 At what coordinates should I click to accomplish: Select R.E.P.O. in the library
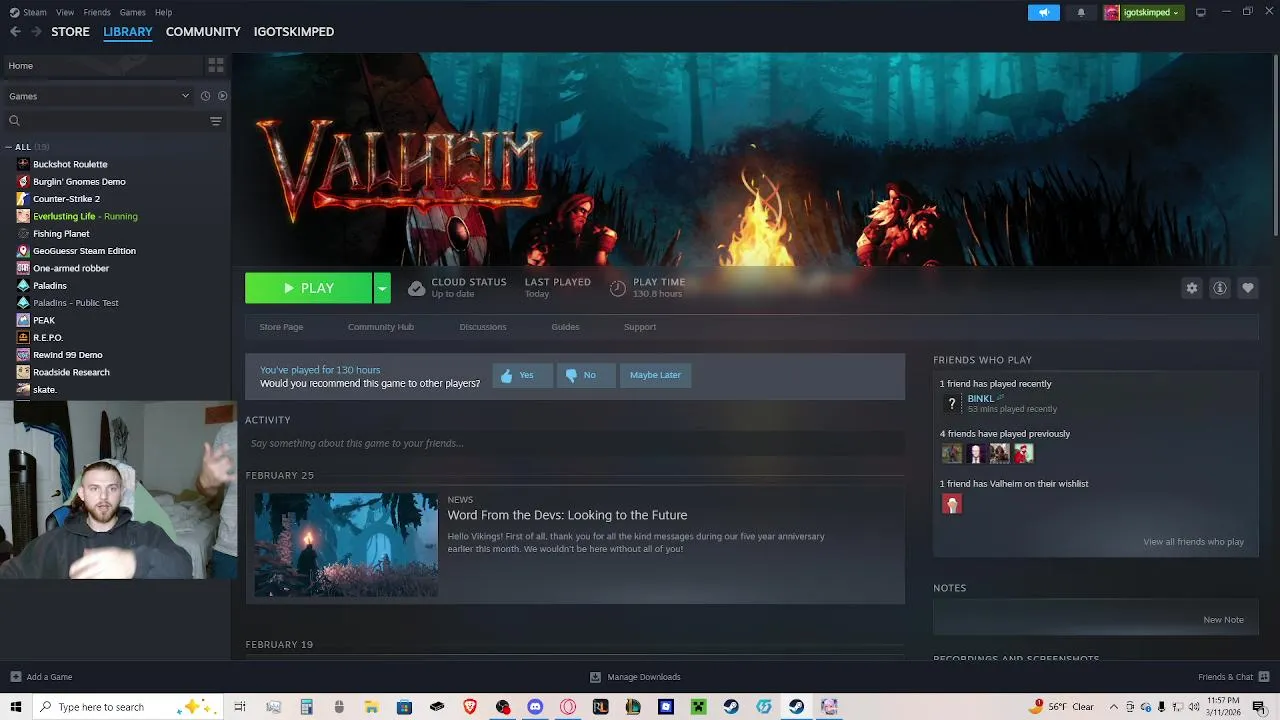point(48,338)
